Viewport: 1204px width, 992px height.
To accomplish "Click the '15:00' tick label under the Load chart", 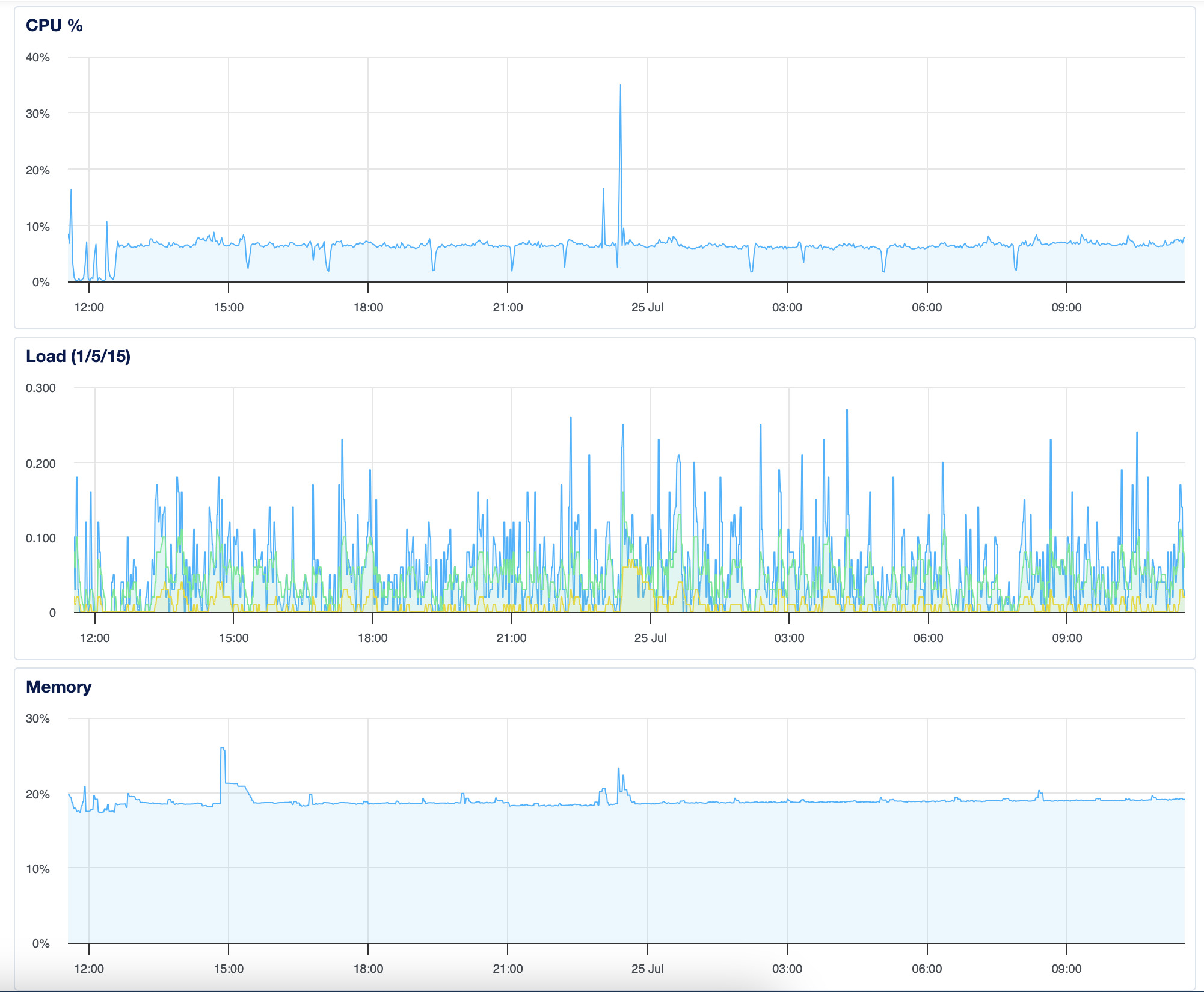I will pyautogui.click(x=233, y=638).
